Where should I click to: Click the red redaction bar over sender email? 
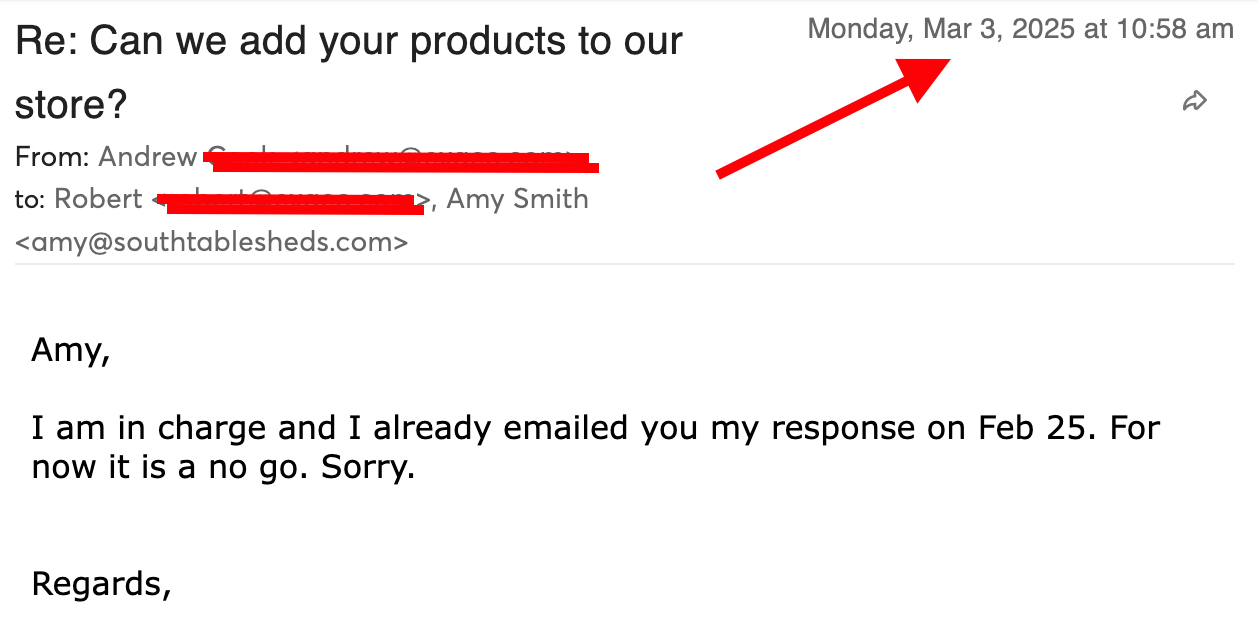(400, 160)
